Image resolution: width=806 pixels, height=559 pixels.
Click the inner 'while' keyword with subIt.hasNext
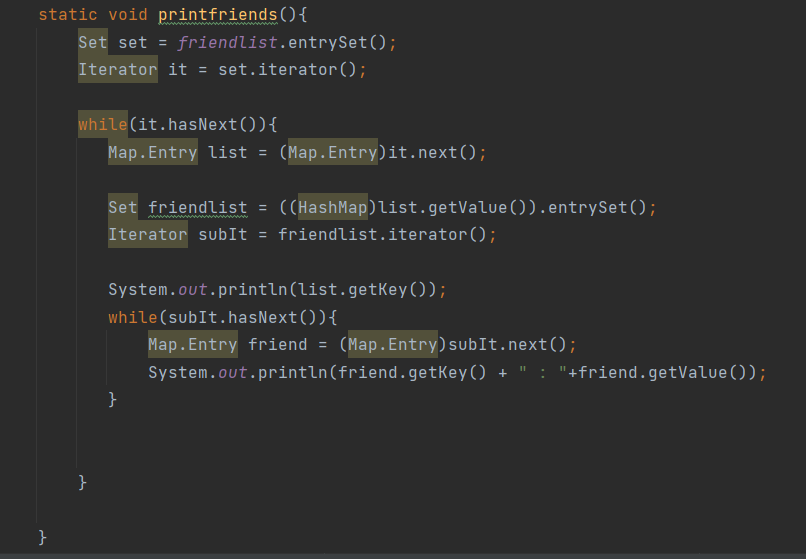point(133,317)
